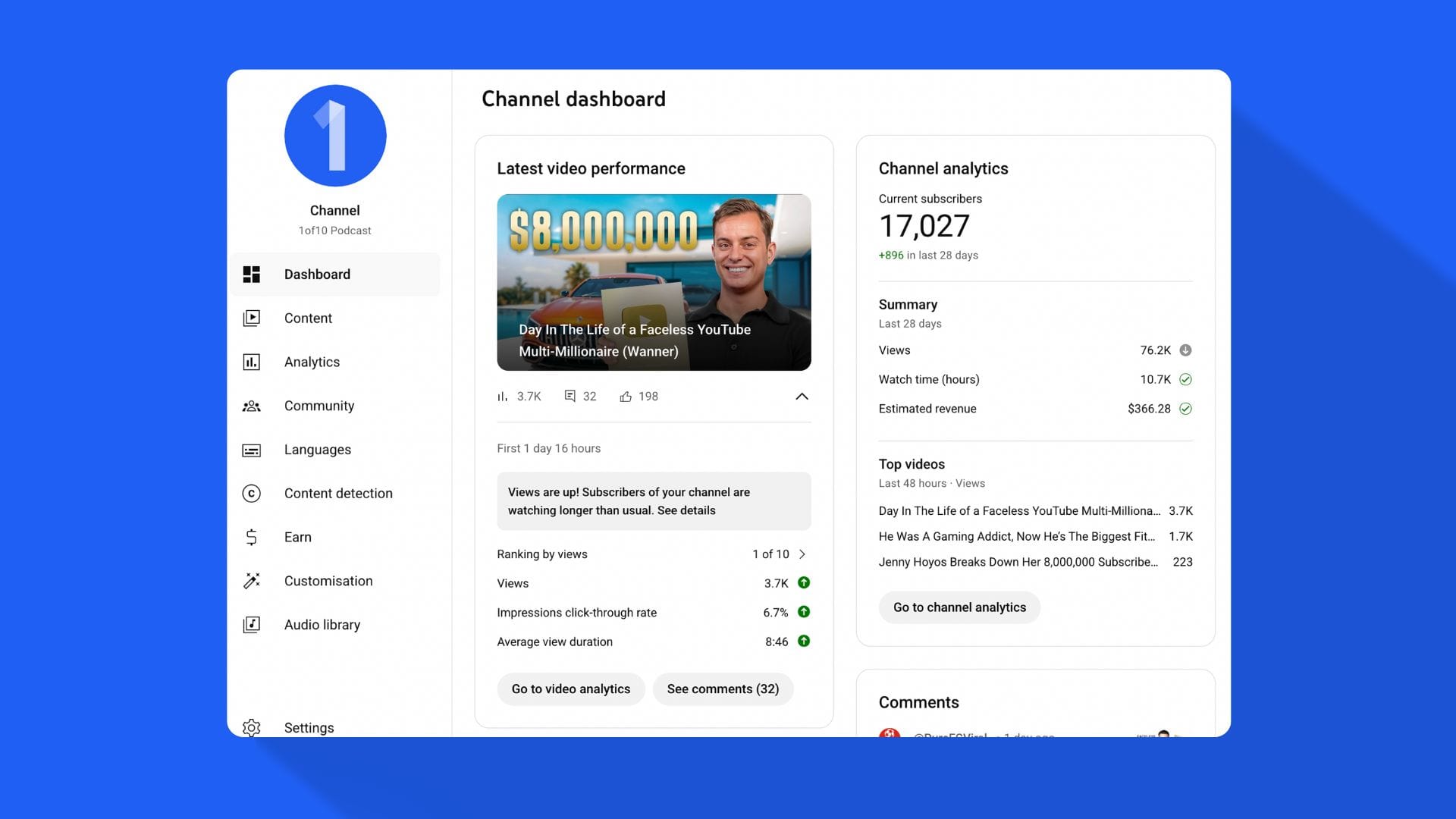Open See comments (32) button
This screenshot has width=1456, height=819.
[x=723, y=689]
